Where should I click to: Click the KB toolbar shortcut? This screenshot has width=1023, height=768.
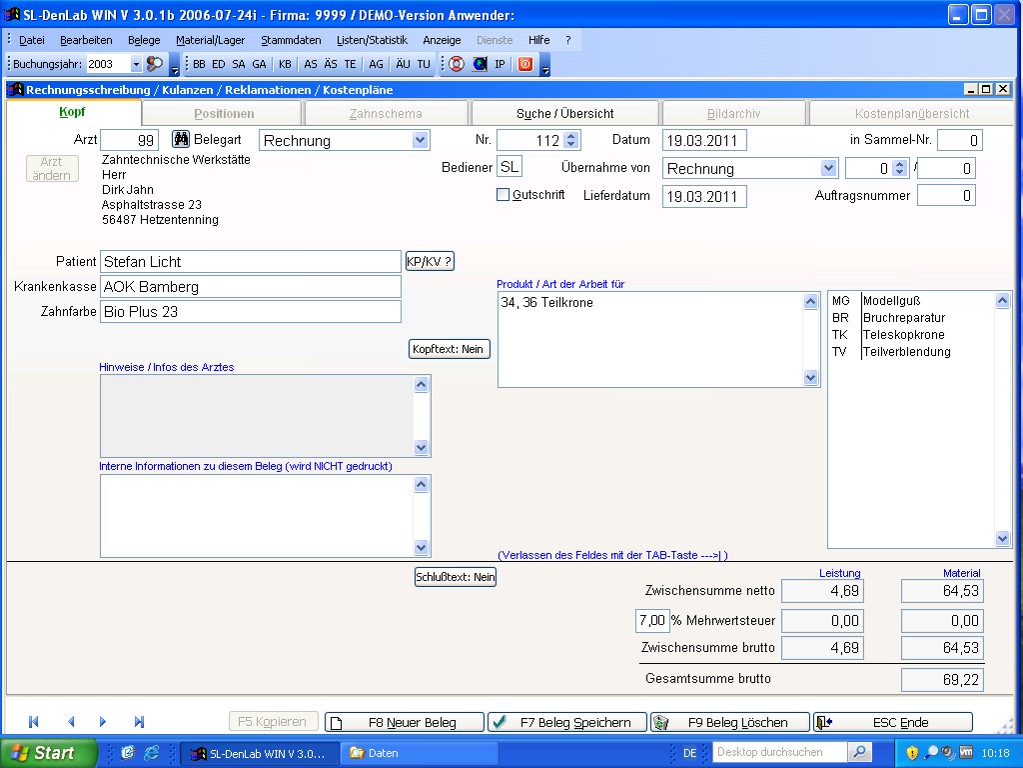pos(285,64)
